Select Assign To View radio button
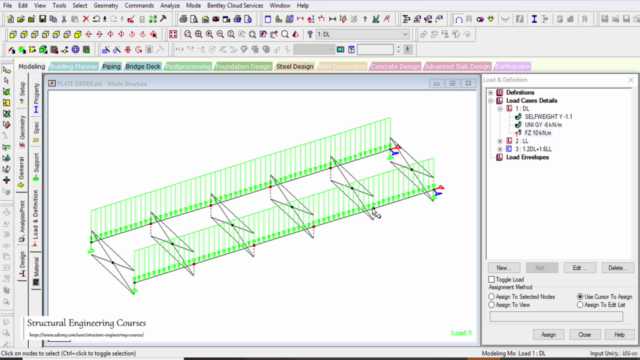Image resolution: width=640 pixels, height=360 pixels. (491, 305)
